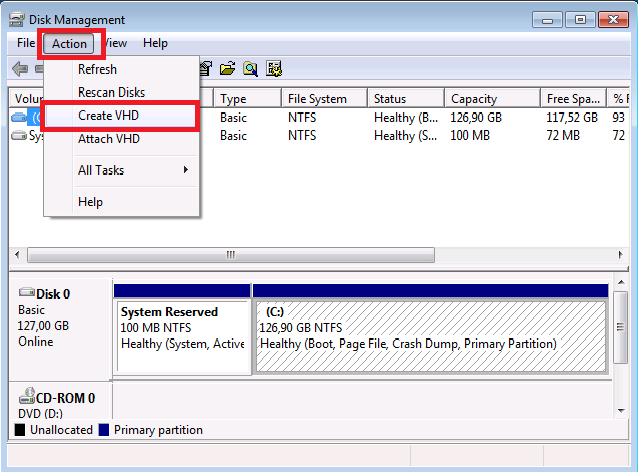Select the (C:) partition block
The height and width of the screenshot is (473, 638).
tap(431, 335)
